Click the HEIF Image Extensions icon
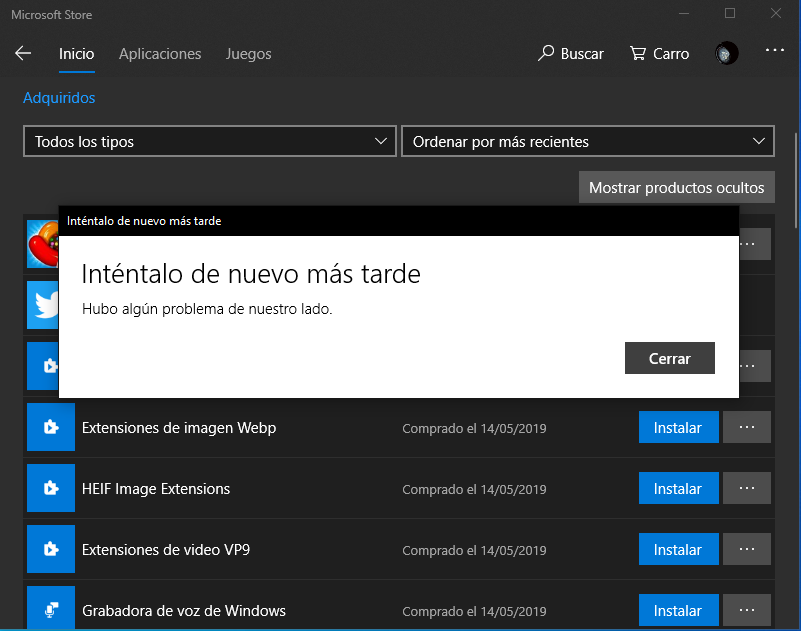This screenshot has width=804, height=633. tap(51, 488)
